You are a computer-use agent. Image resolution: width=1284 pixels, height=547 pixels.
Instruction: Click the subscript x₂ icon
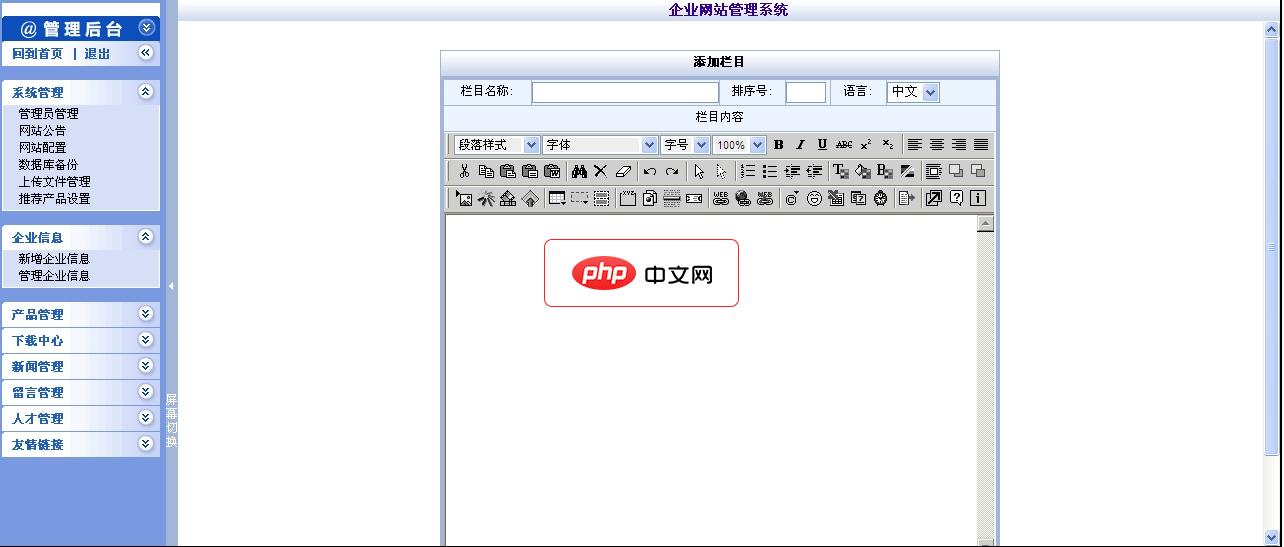(x=888, y=145)
